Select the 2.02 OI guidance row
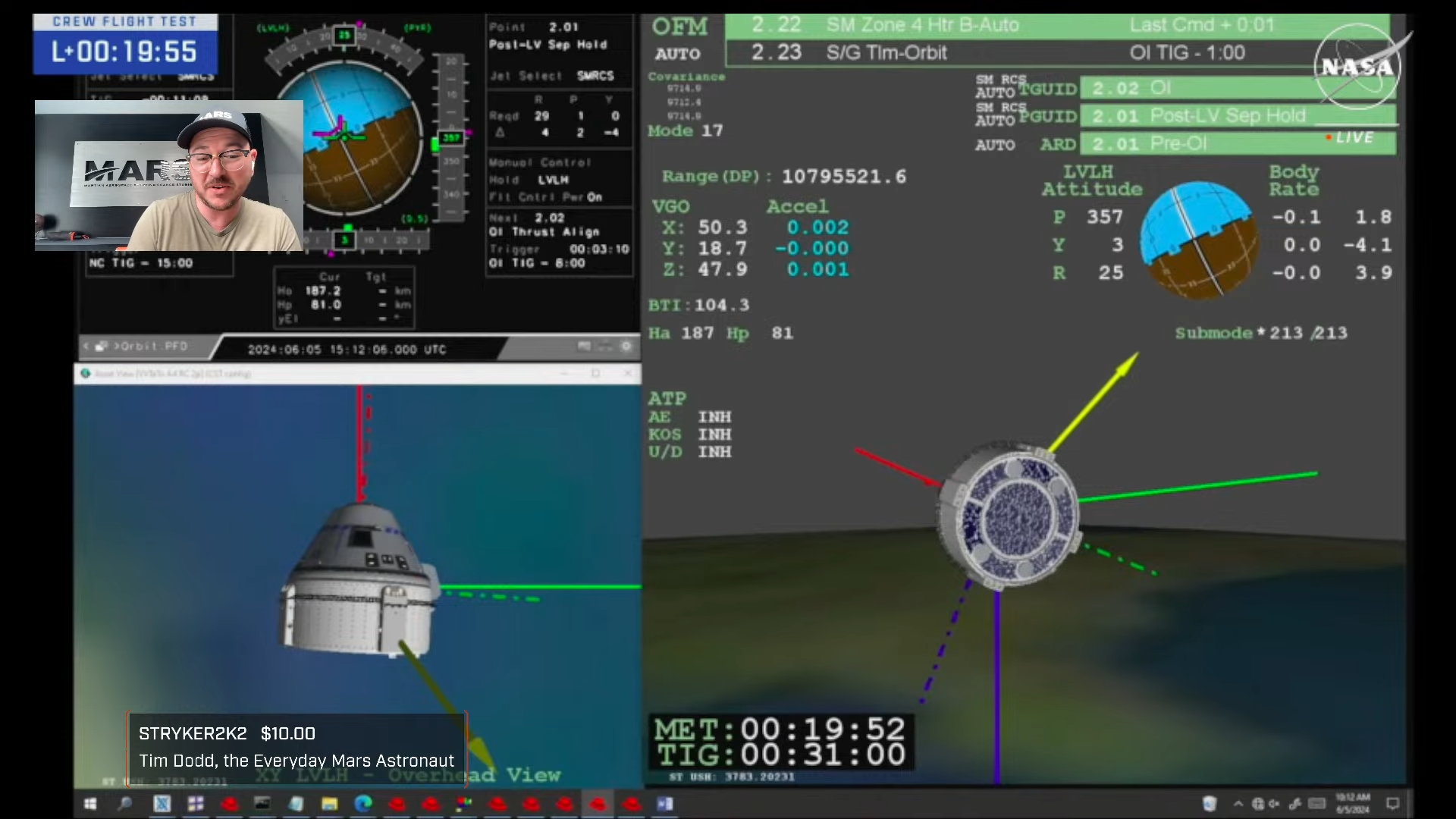The height and width of the screenshot is (819, 1456). pyautogui.click(x=1238, y=88)
